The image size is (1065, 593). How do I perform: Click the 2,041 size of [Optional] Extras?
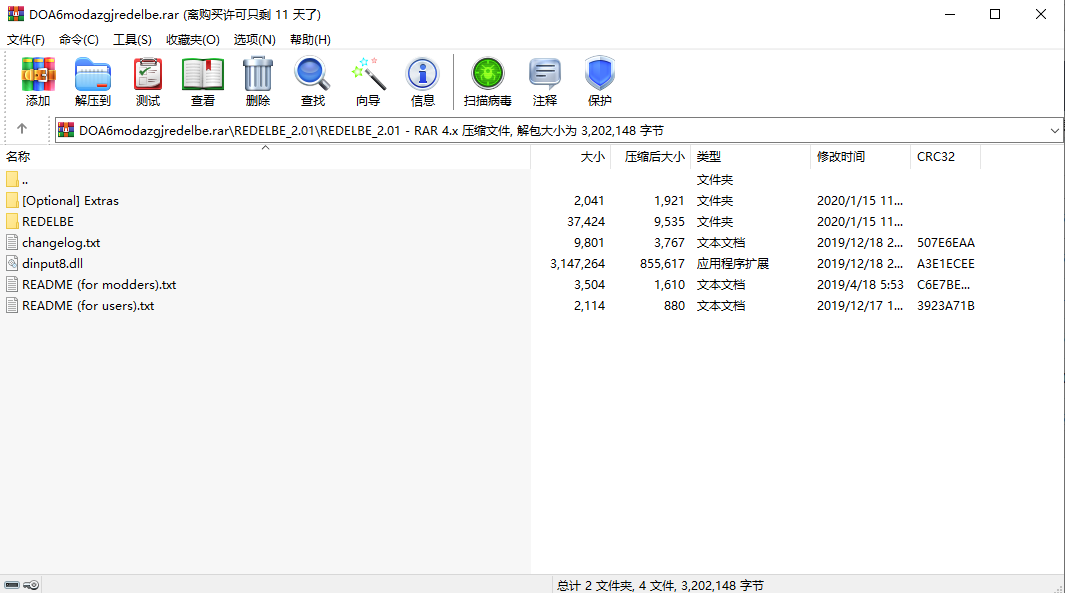tap(589, 200)
